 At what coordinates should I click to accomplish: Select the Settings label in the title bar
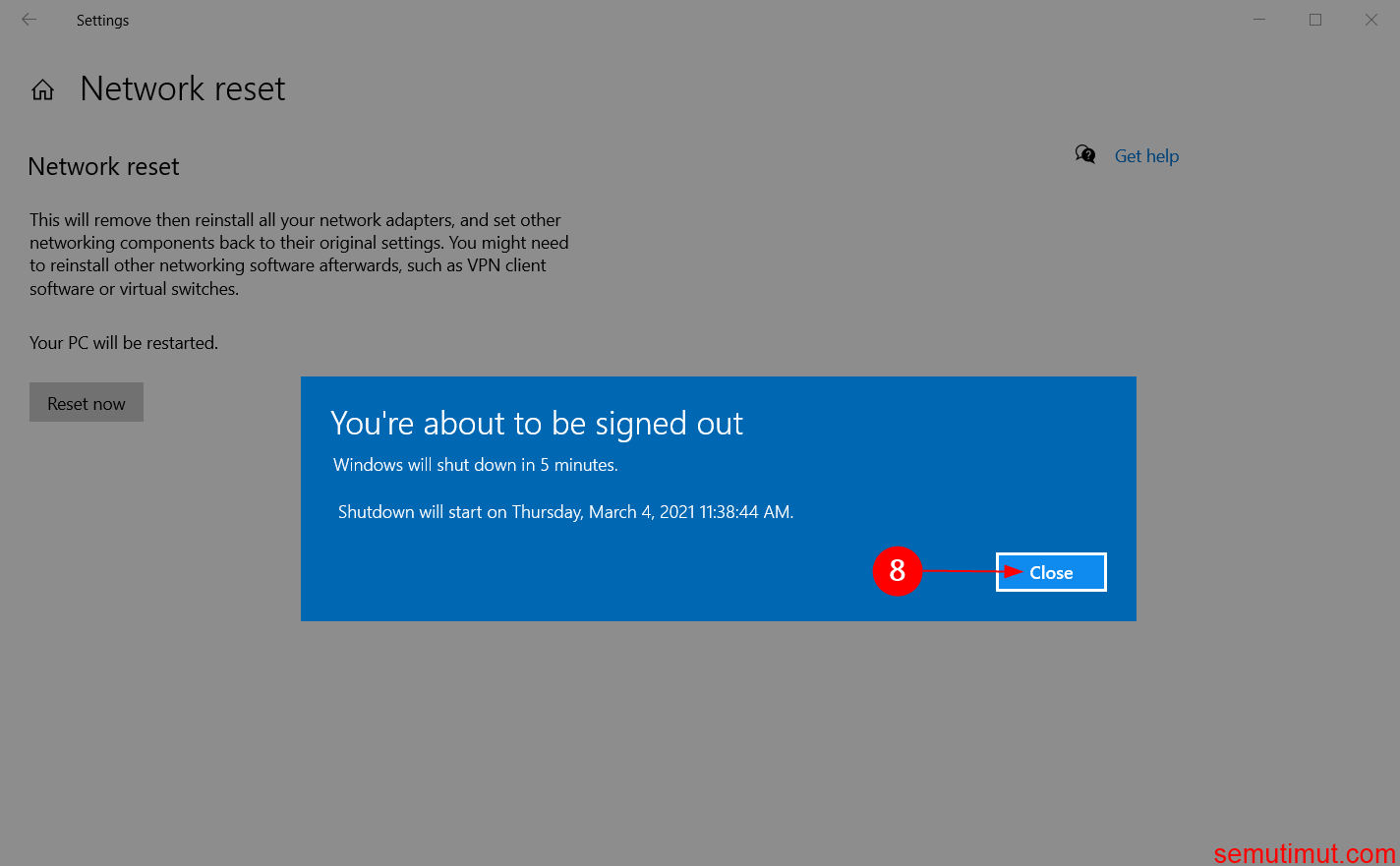[102, 20]
